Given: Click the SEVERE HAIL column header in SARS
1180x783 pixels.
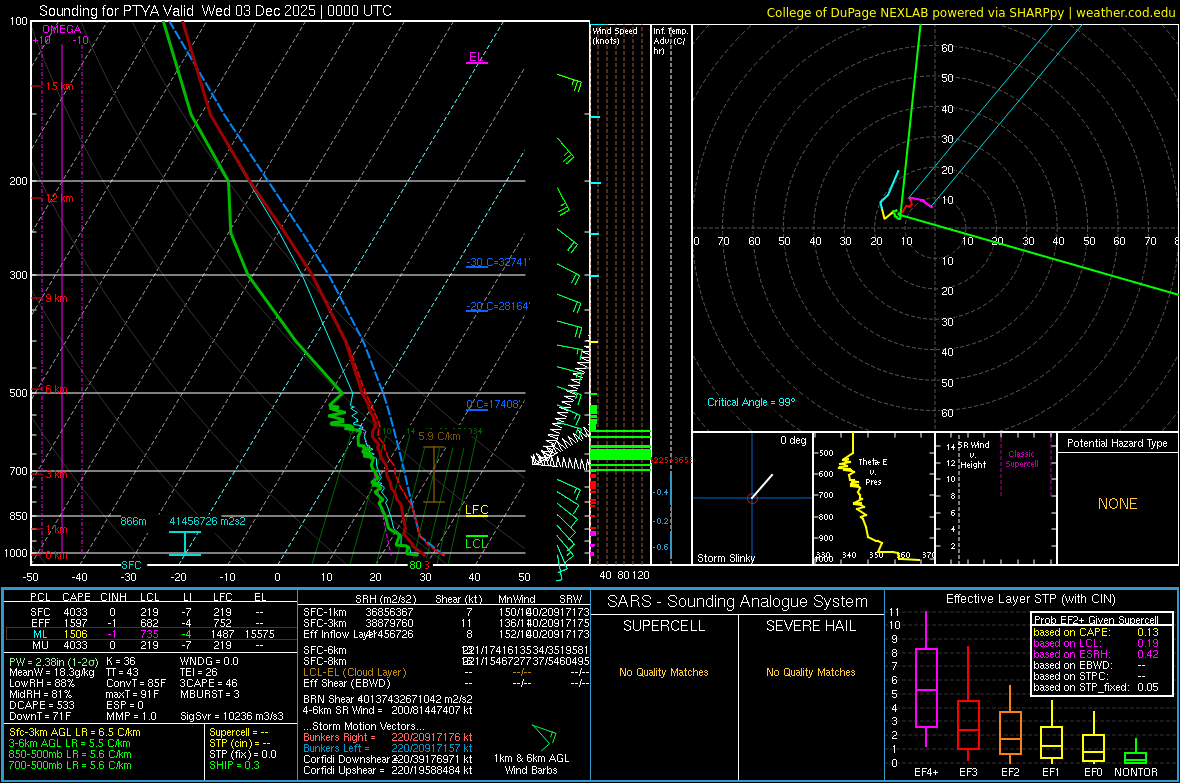Looking at the screenshot, I should (x=810, y=626).
